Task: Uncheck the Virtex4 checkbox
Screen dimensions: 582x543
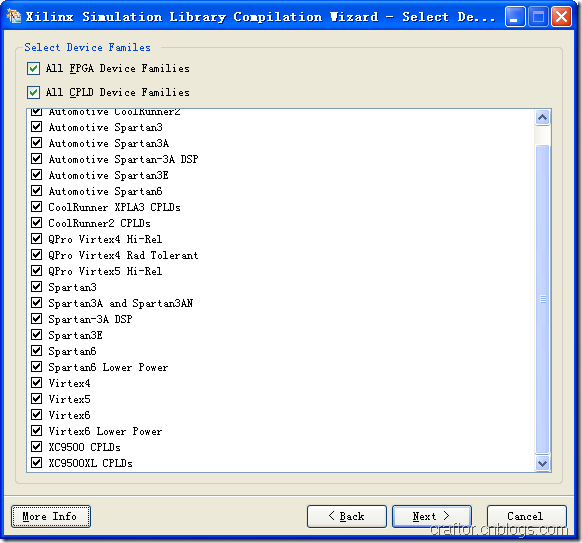Action: click(x=36, y=383)
